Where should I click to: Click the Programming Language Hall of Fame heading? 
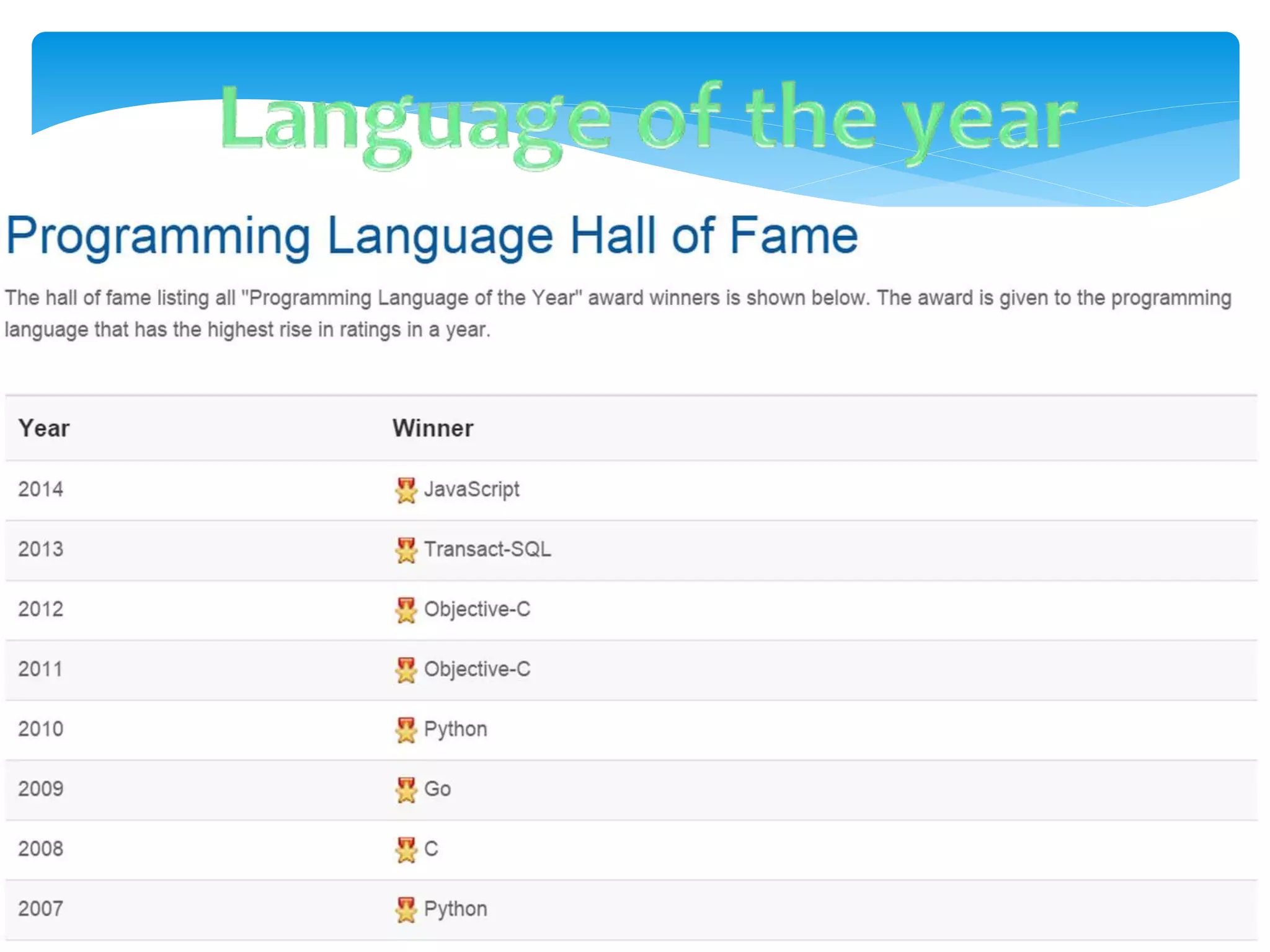(x=432, y=236)
